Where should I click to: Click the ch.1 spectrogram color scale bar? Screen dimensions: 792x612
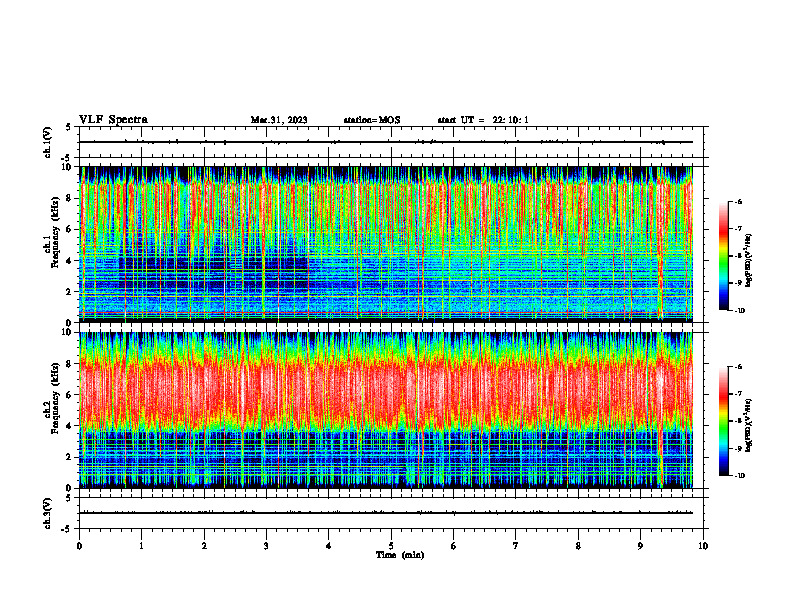click(723, 256)
